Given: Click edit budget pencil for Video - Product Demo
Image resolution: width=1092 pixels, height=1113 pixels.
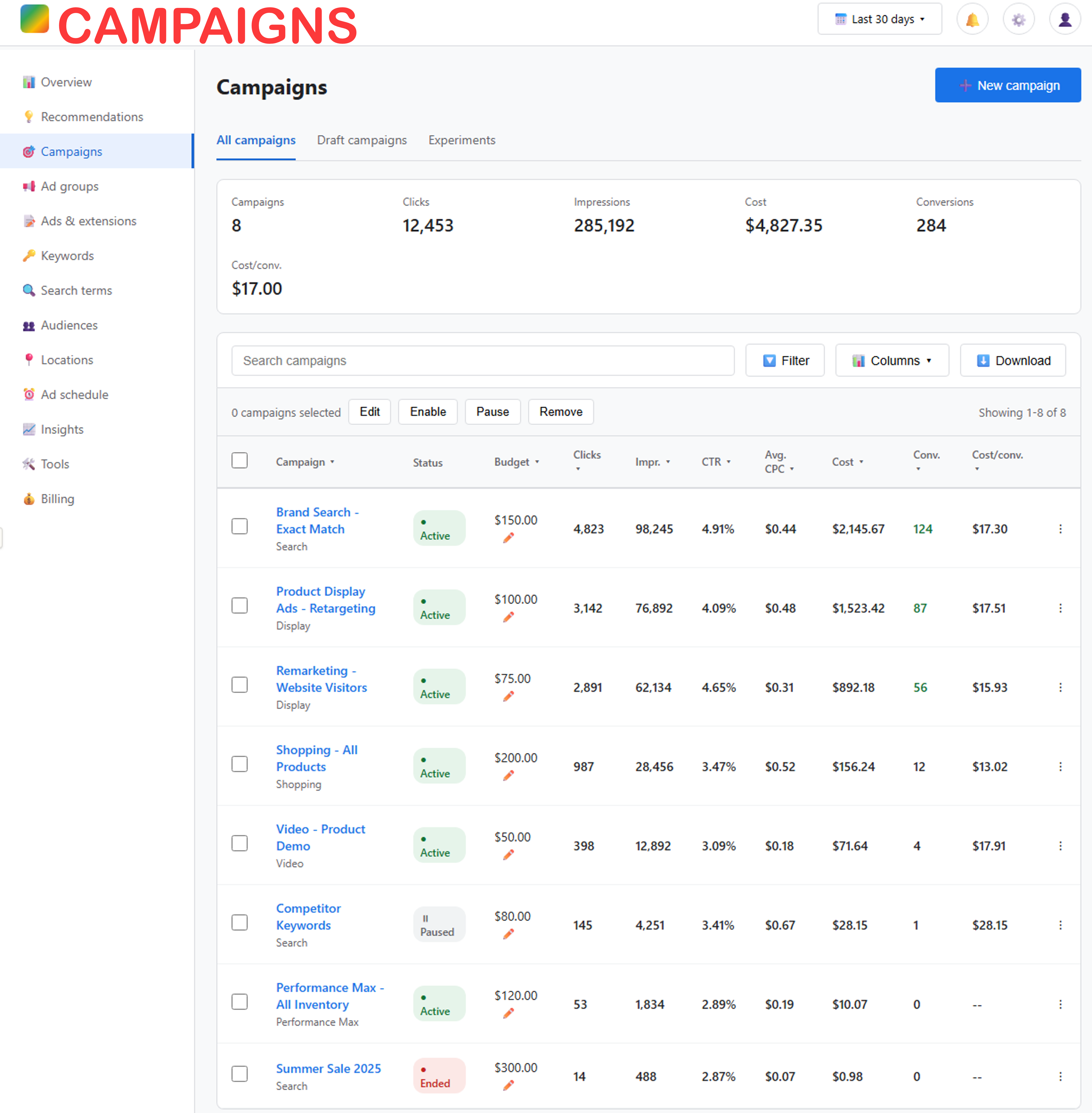Looking at the screenshot, I should point(508,855).
